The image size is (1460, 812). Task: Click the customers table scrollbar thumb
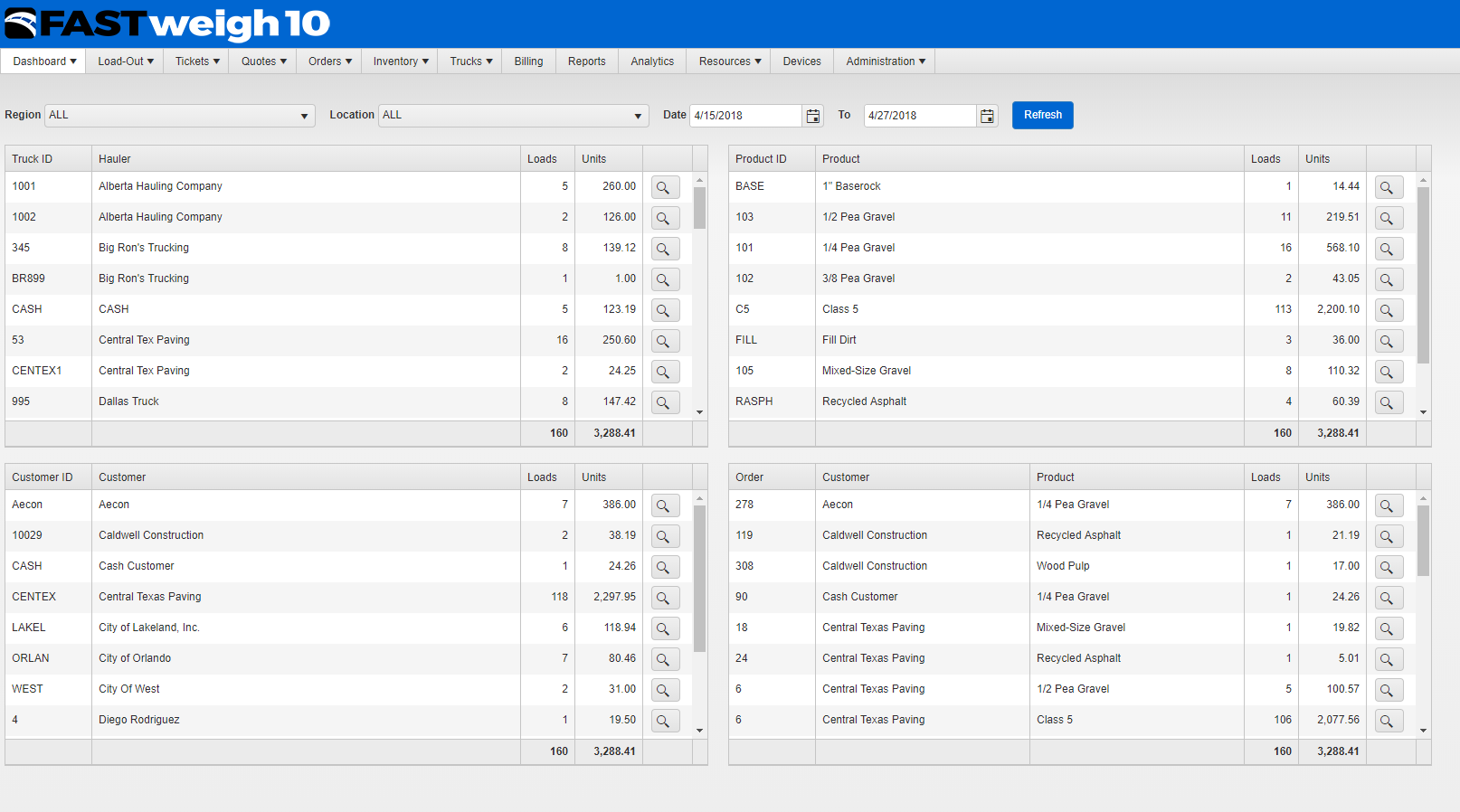[699, 579]
